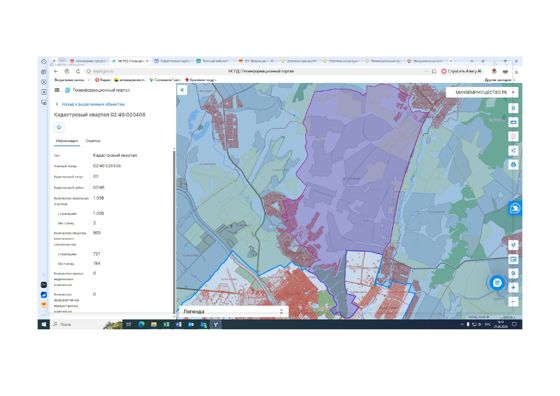Go back with the browser back arrow
The image size is (560, 396).
pos(56,71)
